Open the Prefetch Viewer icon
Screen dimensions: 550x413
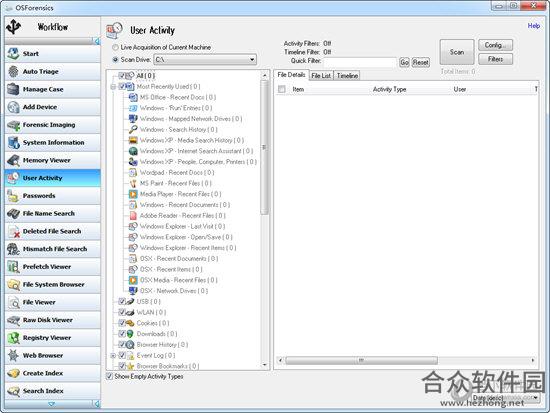[x=13, y=267]
